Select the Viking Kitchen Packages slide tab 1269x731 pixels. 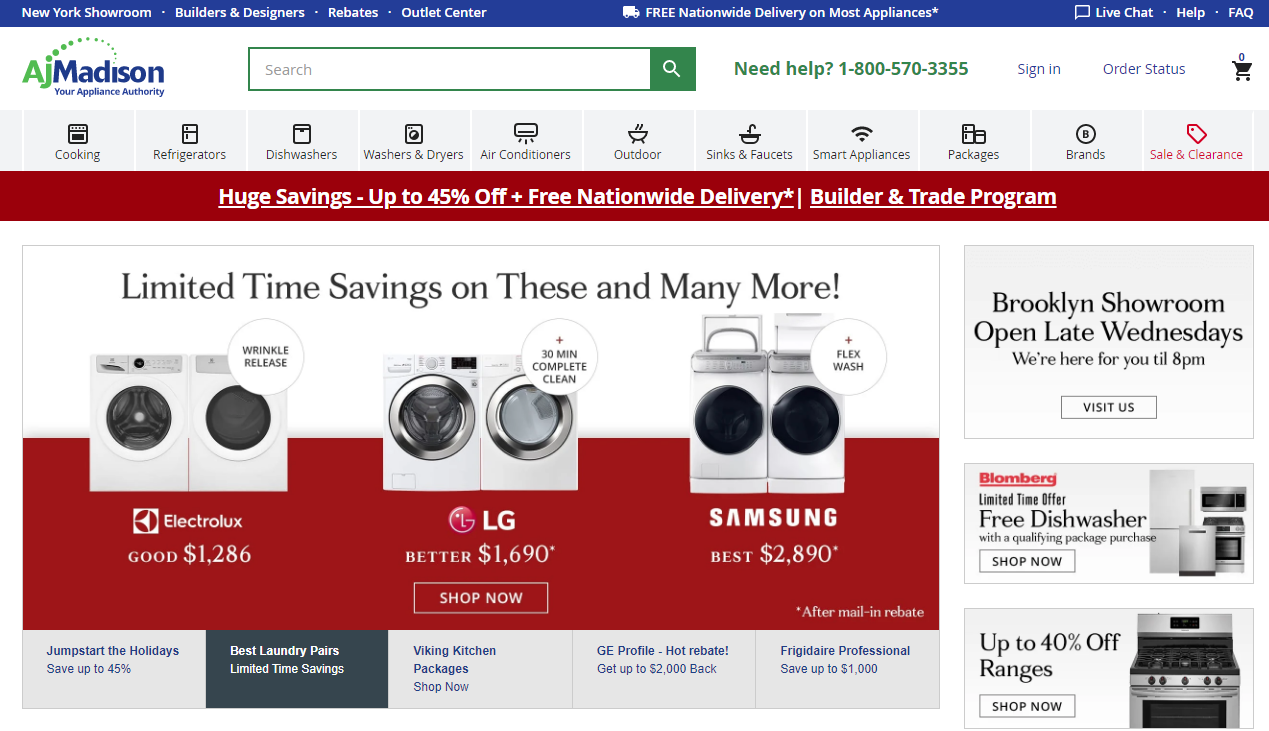(x=480, y=669)
